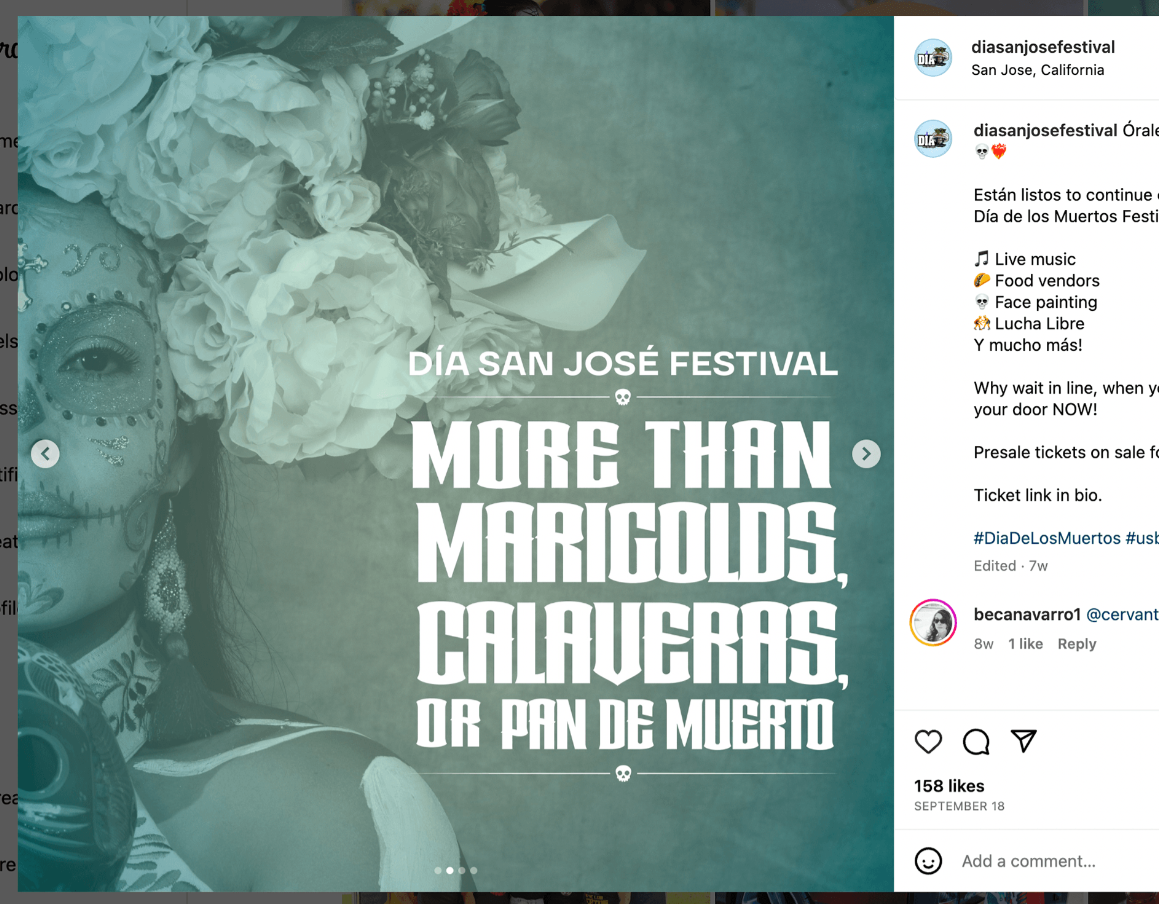The image size is (1159, 904).
Task: Open comments via speech bubble icon
Action: coord(976,741)
